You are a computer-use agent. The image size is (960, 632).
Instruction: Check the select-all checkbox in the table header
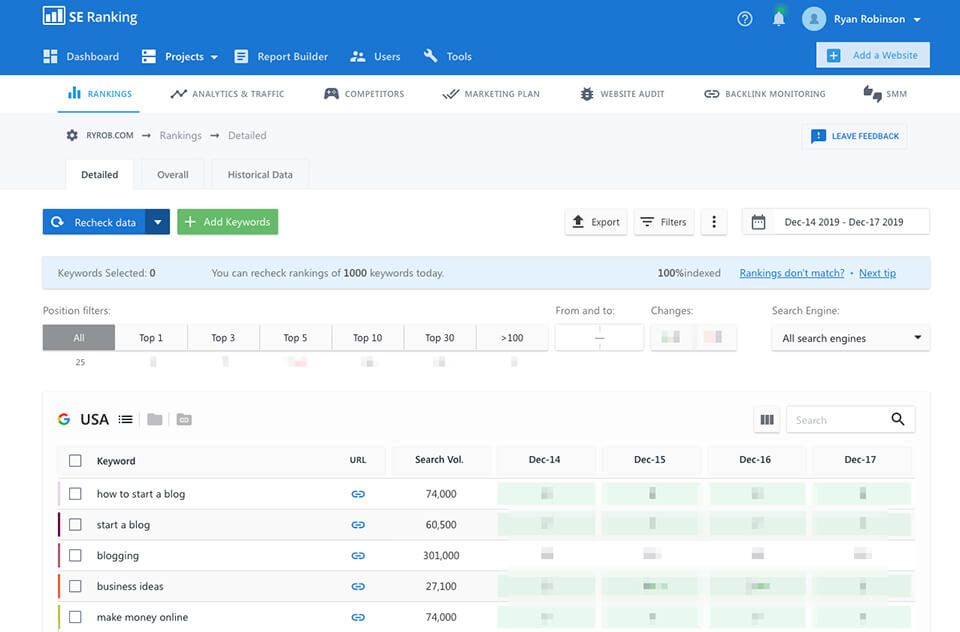pos(75,460)
